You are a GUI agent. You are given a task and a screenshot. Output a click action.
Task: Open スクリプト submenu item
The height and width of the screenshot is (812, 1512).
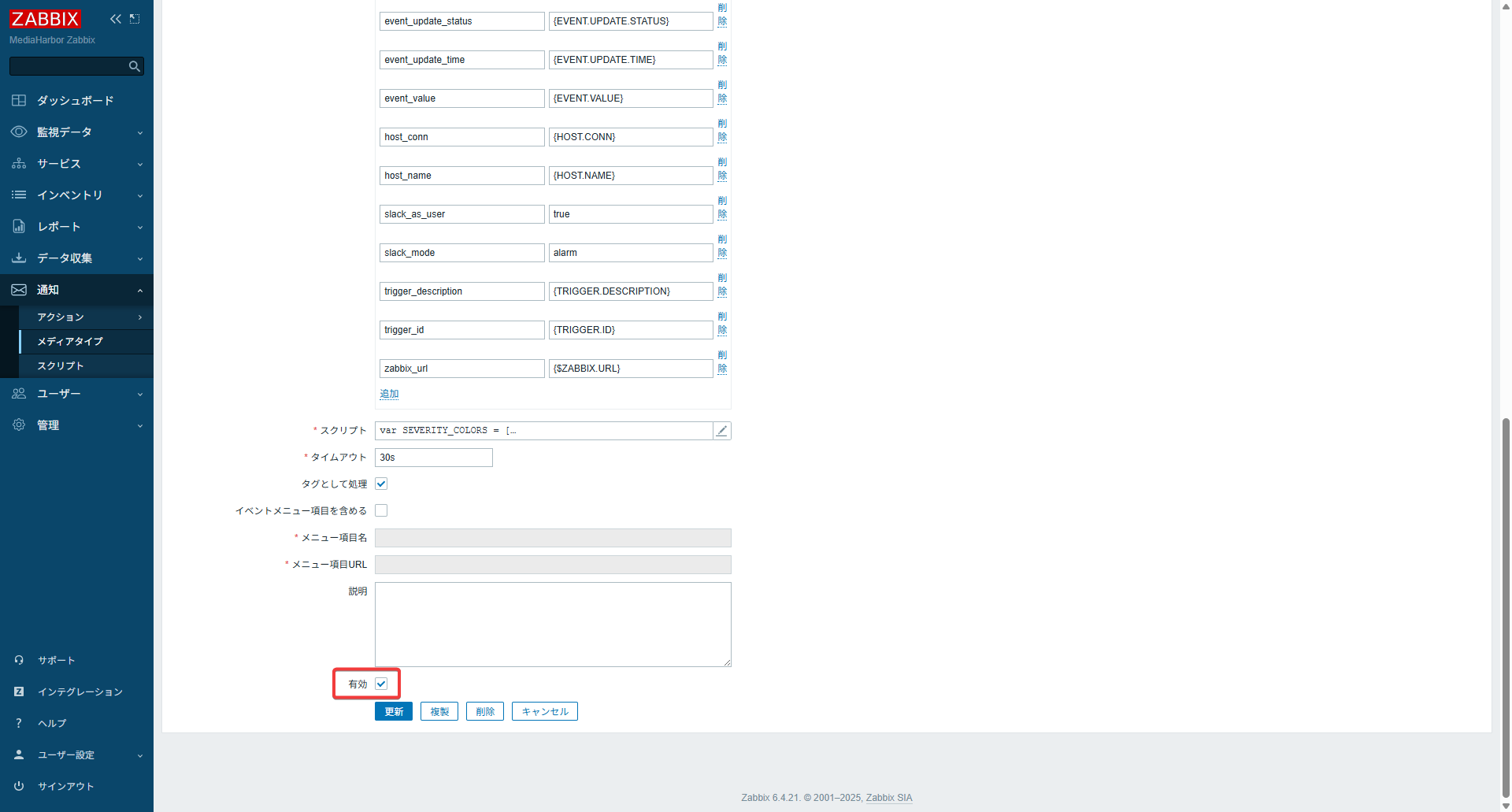click(61, 366)
